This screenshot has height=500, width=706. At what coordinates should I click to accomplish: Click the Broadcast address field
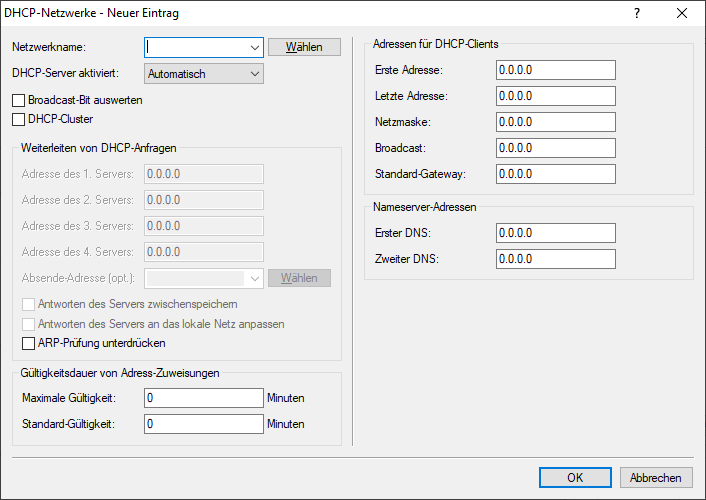(x=555, y=148)
